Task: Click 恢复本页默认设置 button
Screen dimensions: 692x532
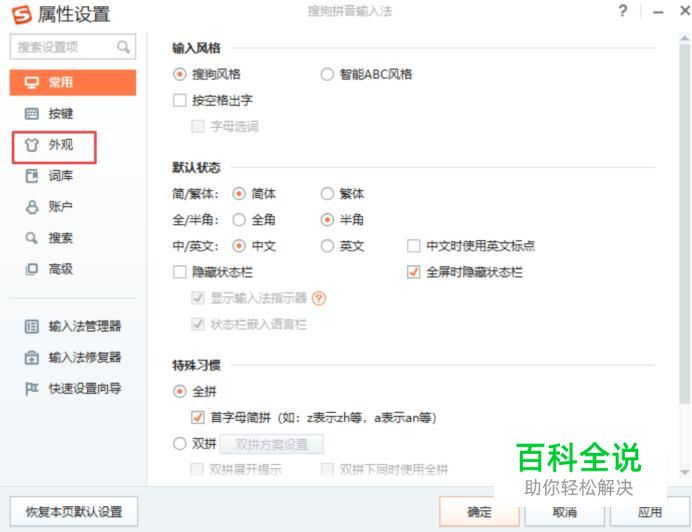Action: 74,512
